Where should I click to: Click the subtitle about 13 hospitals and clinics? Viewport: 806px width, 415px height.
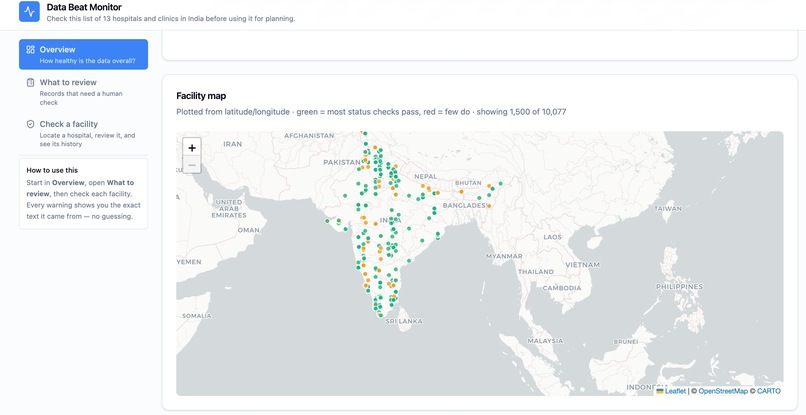[171, 19]
